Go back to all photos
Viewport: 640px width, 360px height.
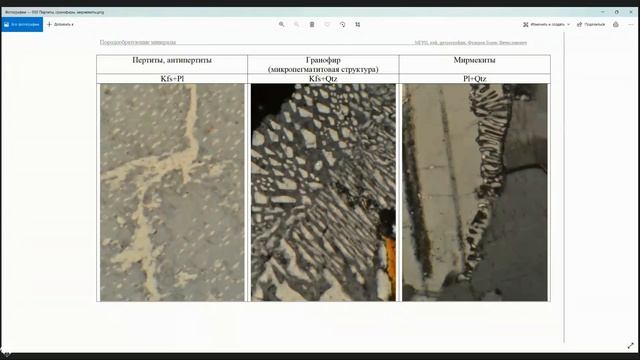pos(22,24)
